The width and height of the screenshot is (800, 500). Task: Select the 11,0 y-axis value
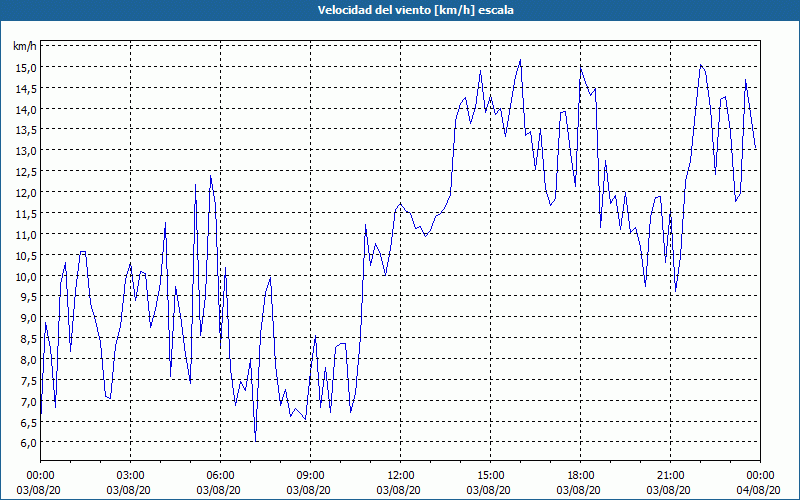pyautogui.click(x=25, y=235)
